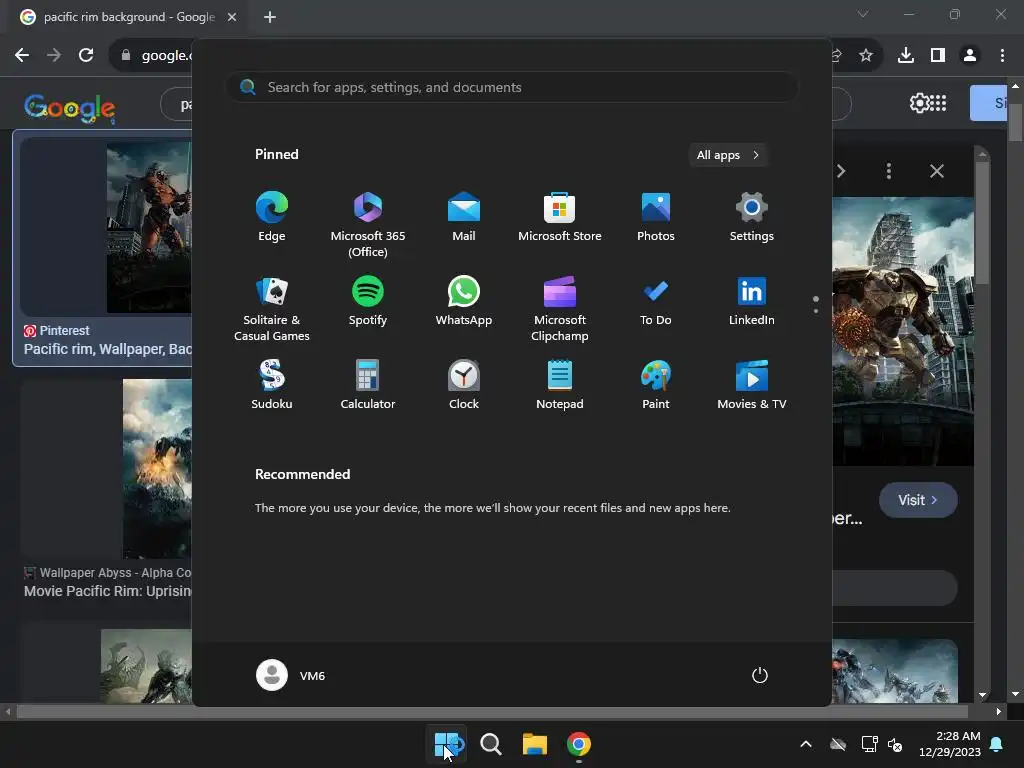
Task: Click the Visit button in image preview
Action: tap(918, 500)
